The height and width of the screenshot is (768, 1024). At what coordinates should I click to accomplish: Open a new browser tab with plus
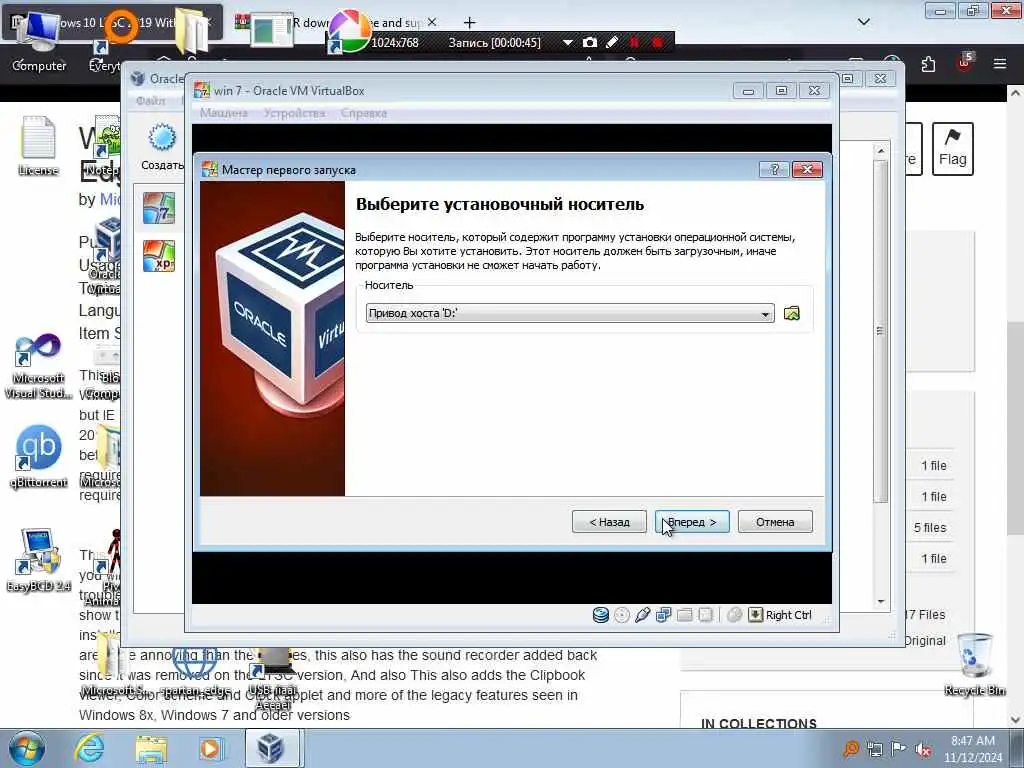click(470, 23)
